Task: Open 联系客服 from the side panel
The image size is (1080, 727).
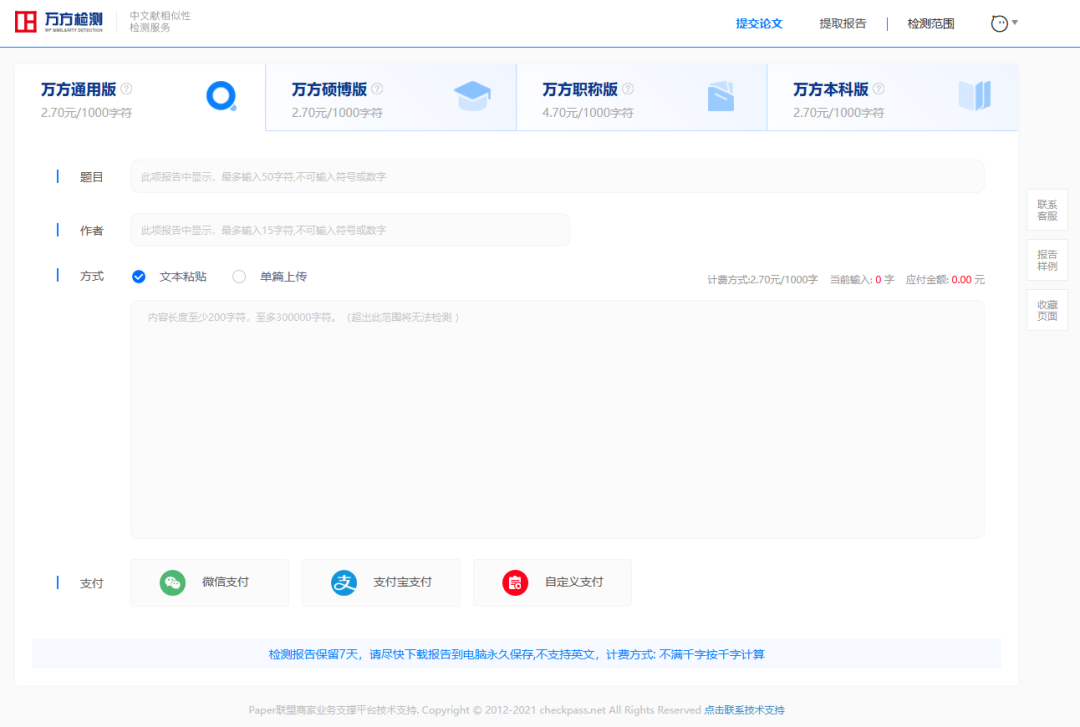Action: pos(1047,209)
